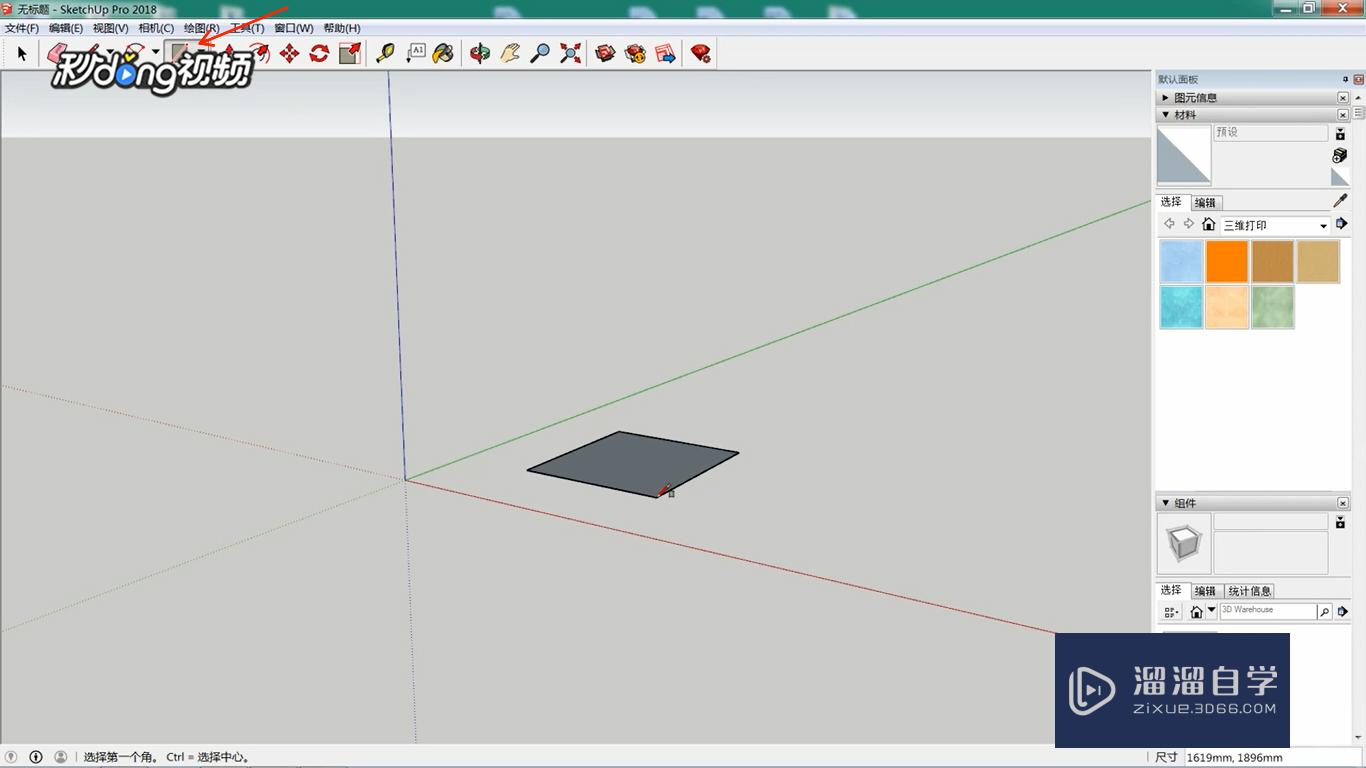Open the Arc tool flyout dropdown arrow
This screenshot has height=768, width=1366.
coord(155,53)
